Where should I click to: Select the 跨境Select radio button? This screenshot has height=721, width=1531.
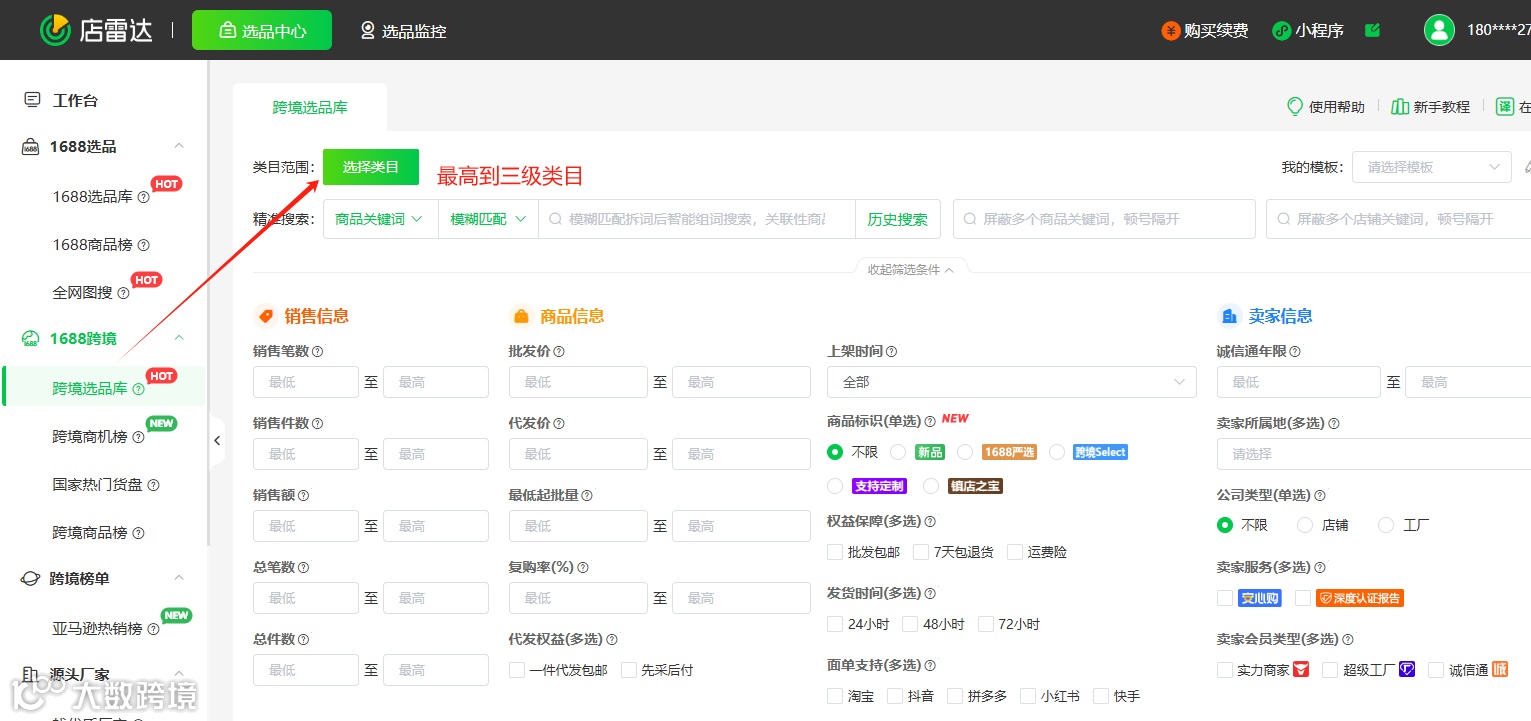point(1057,452)
